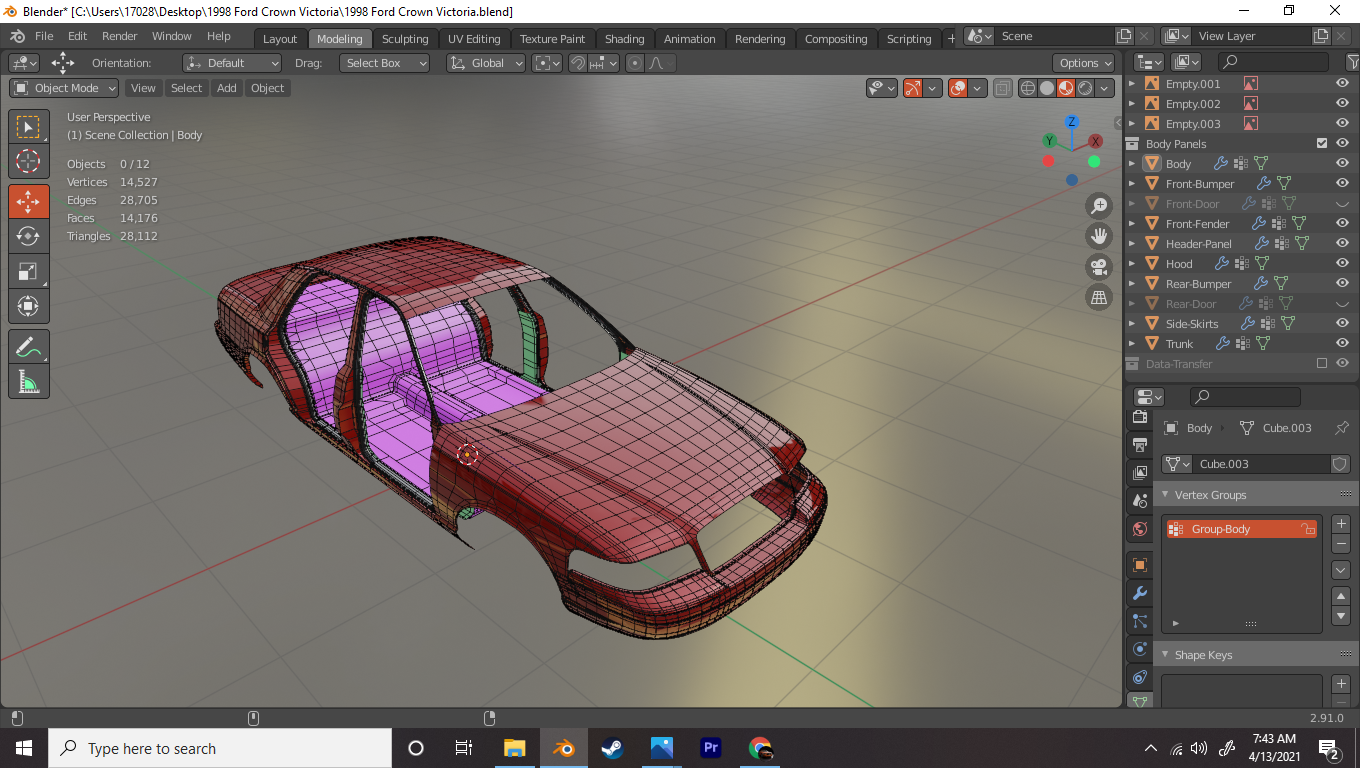Open the Render properties tab

(1139, 416)
